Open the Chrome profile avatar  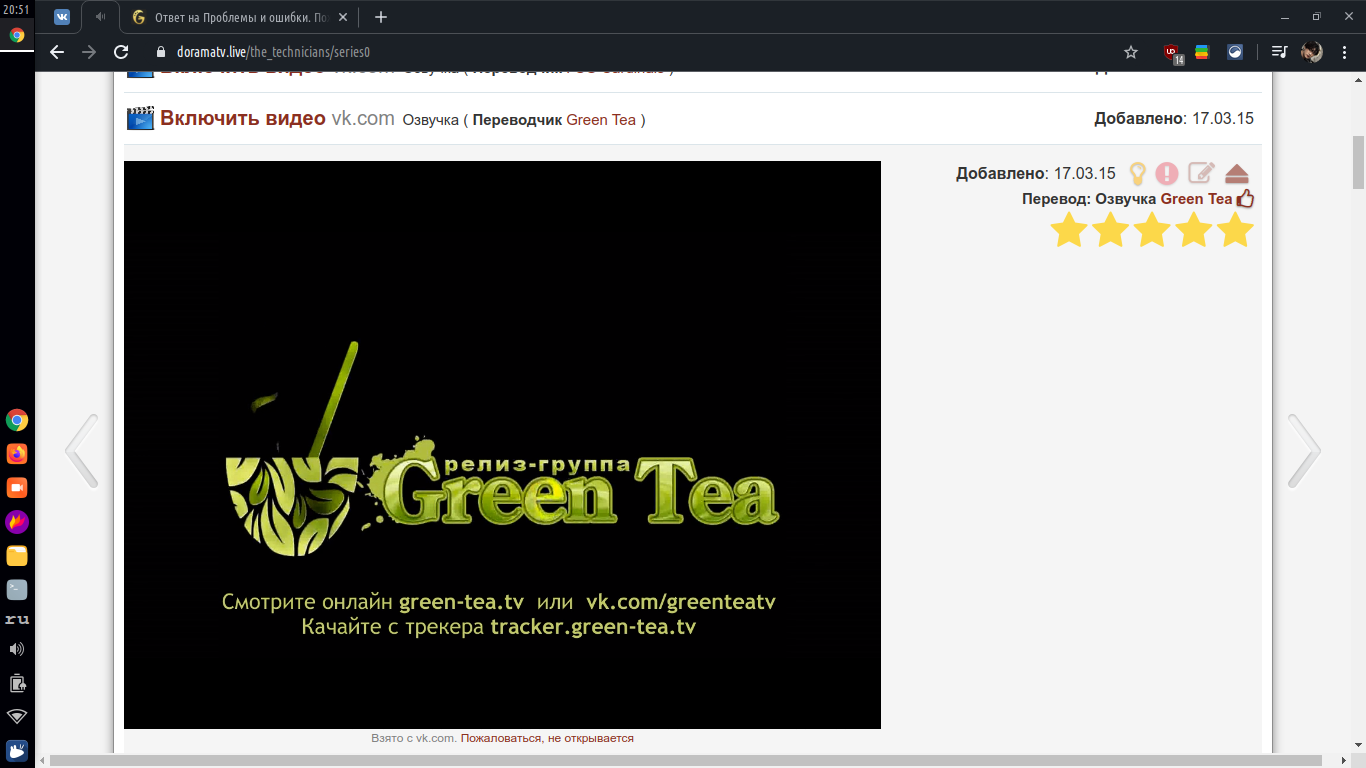(1312, 52)
